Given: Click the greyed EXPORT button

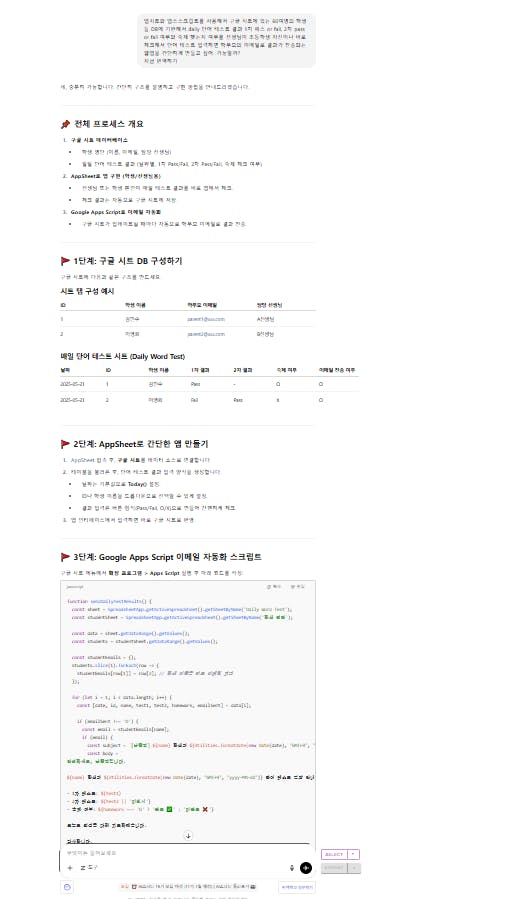Looking at the screenshot, I should (334, 868).
